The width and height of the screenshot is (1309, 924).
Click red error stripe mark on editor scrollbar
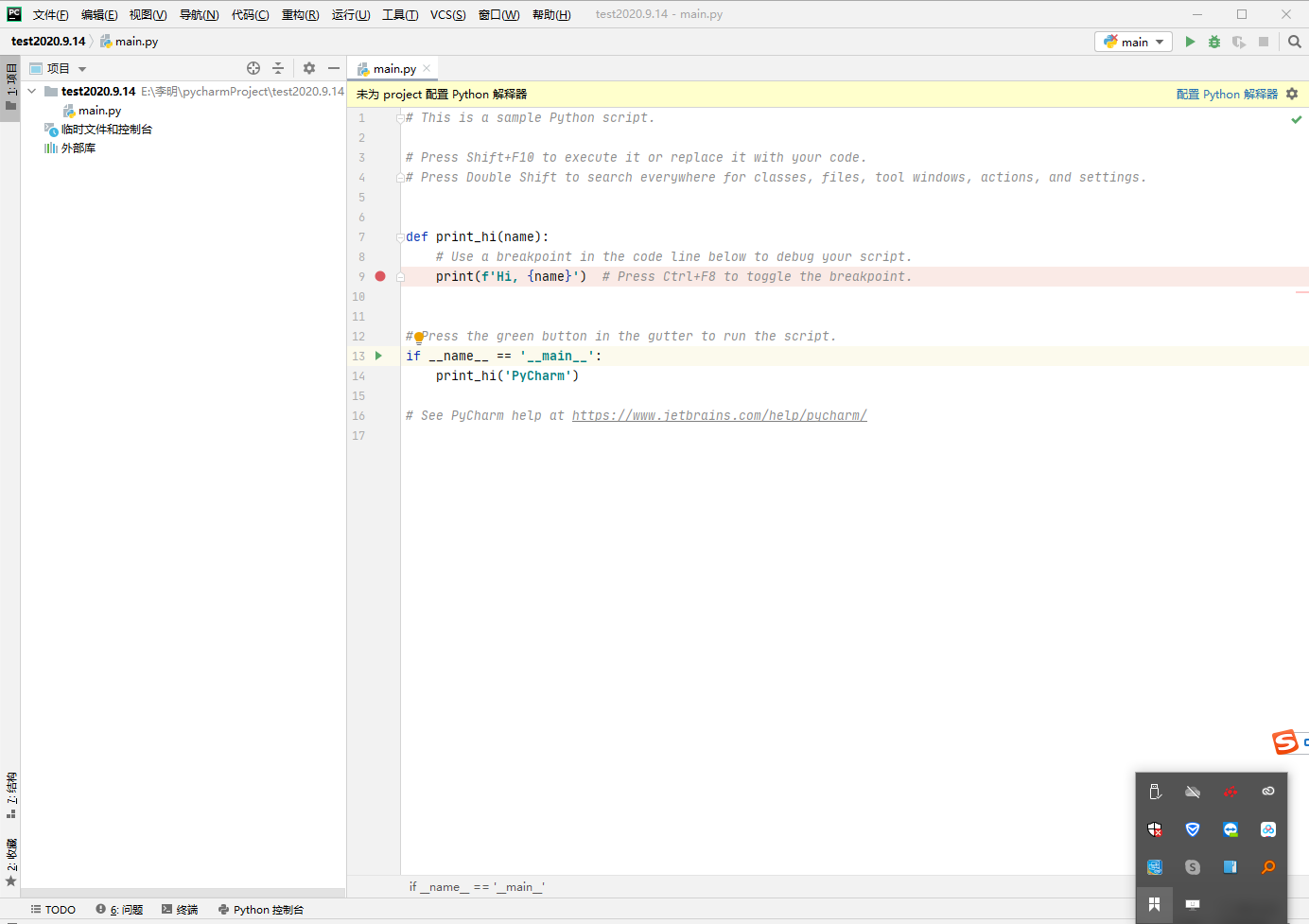(1302, 292)
